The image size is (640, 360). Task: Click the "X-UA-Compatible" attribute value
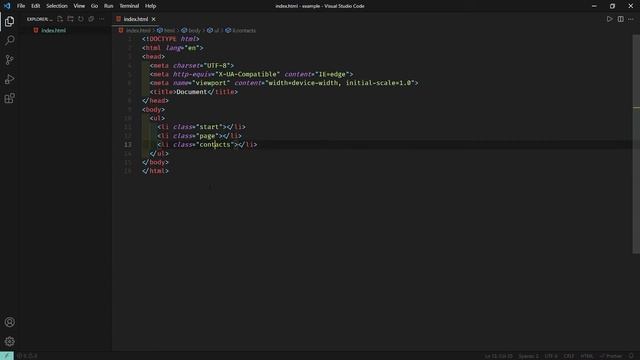click(247, 74)
